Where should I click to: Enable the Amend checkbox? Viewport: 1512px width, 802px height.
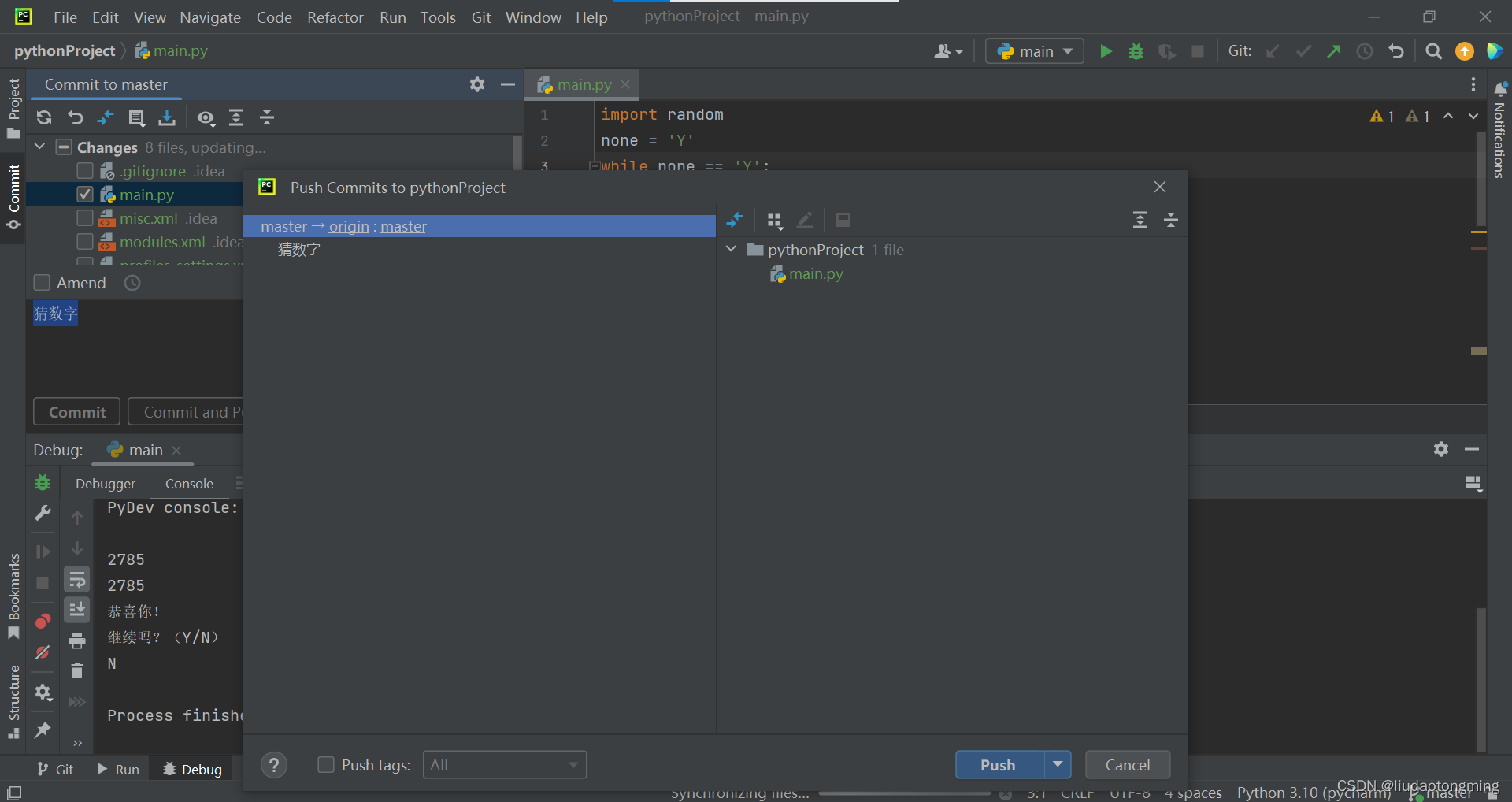tap(43, 283)
